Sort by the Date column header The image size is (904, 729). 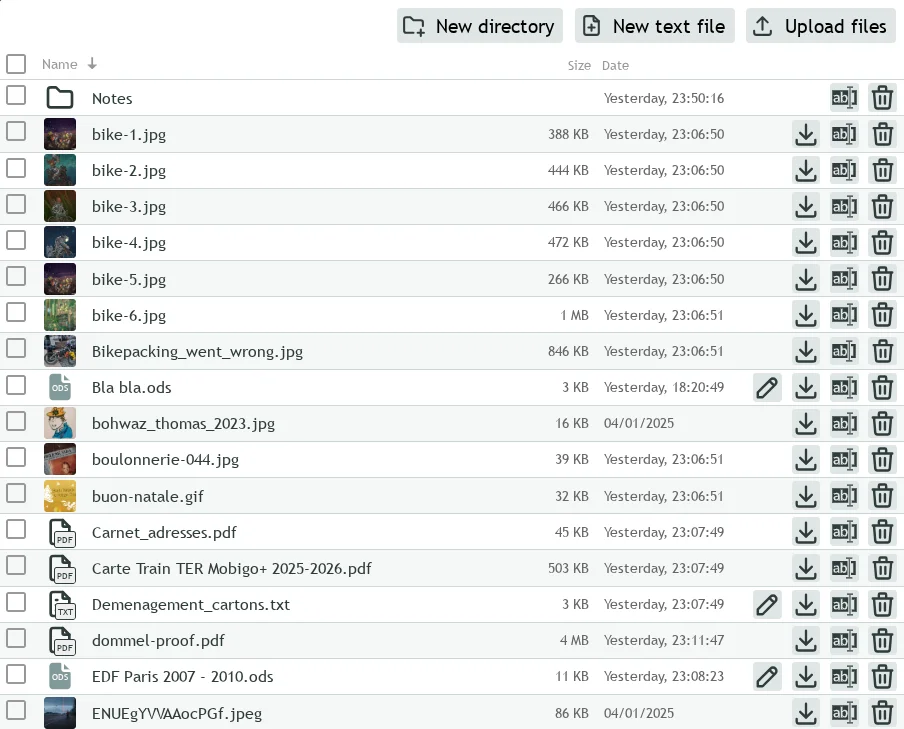pos(615,66)
